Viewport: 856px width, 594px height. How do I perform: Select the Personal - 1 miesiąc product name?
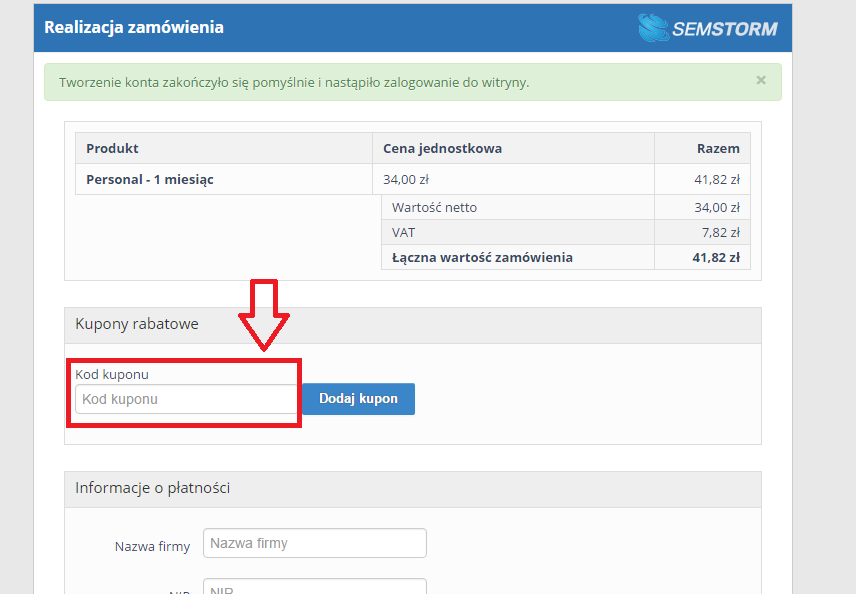click(x=150, y=180)
